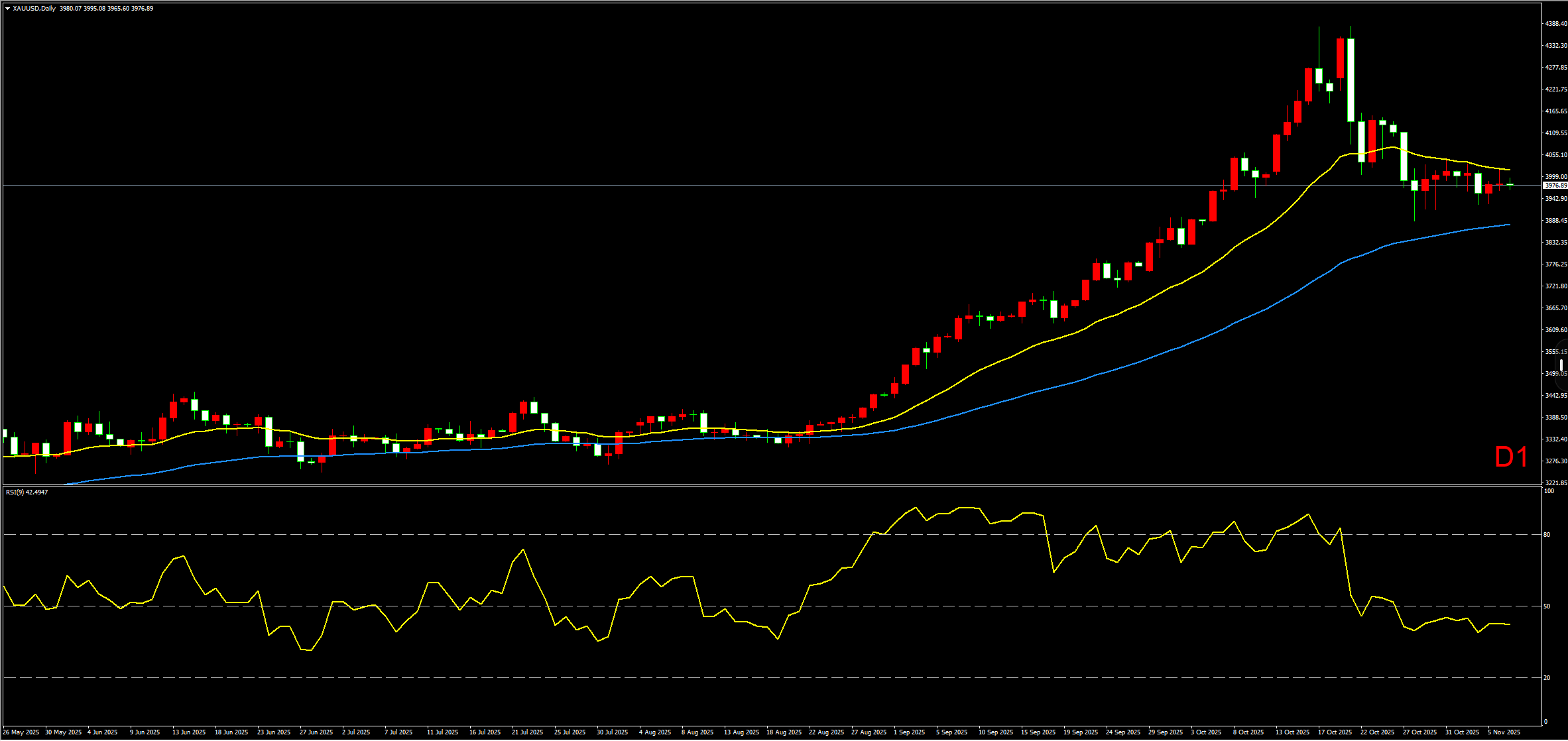The width and height of the screenshot is (1568, 741).
Task: Click the 5 Nov 2025 date label
Action: 1504,732
